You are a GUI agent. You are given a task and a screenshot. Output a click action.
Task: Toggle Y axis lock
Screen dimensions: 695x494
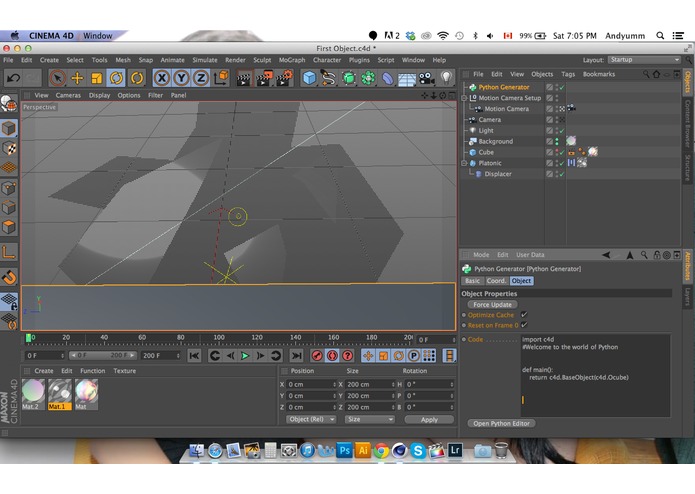tap(181, 78)
